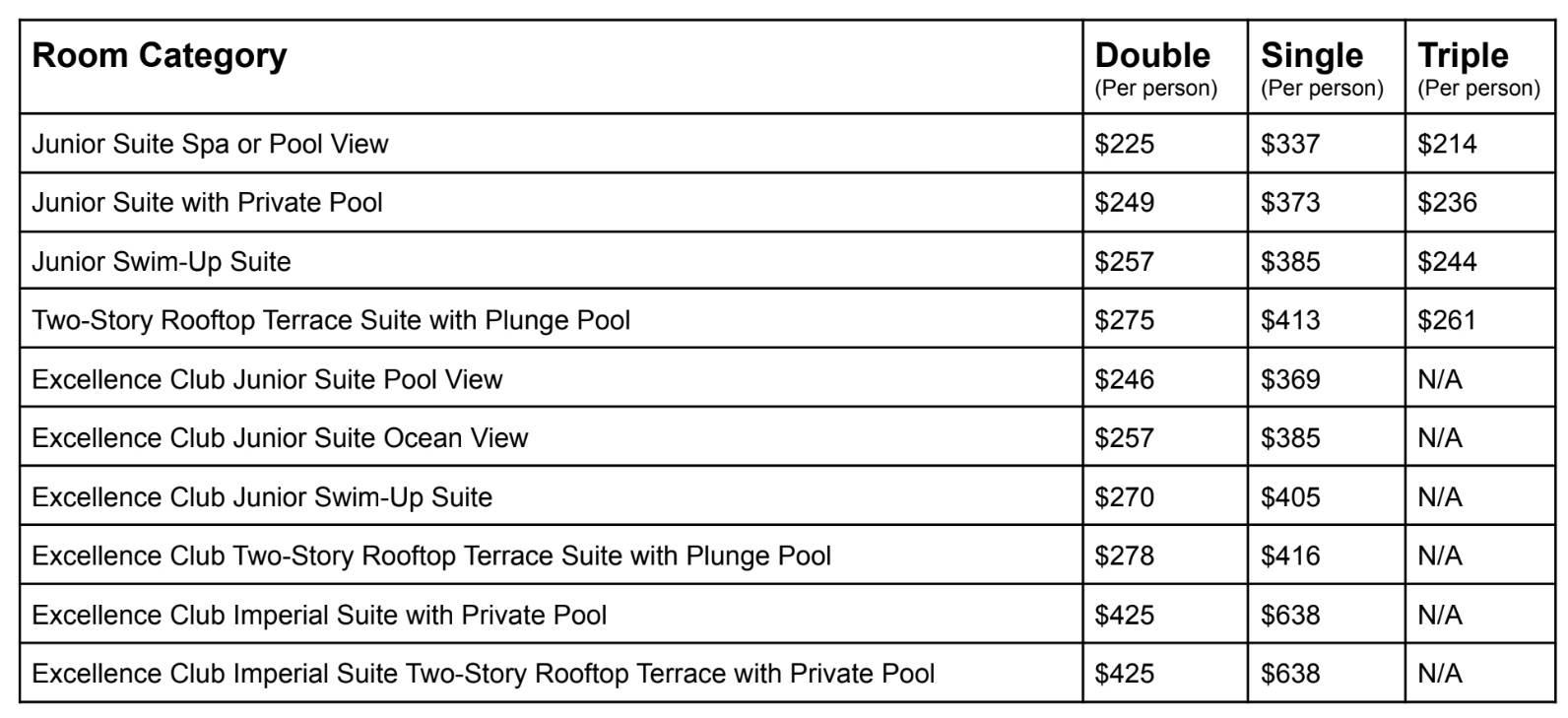Click Excellence Club Junior Suite Ocean View
Image resolution: width=1568 pixels, height=718 pixels.
(x=280, y=438)
